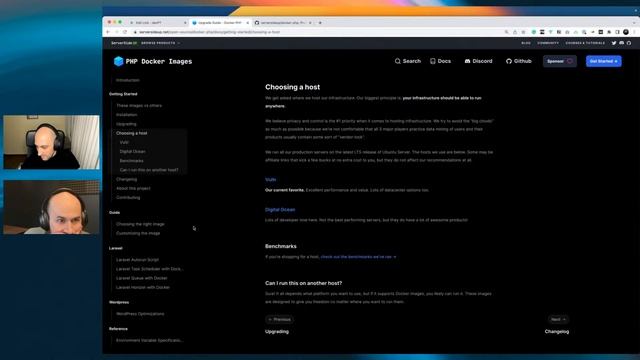This screenshot has height=360, width=640.
Task: Open Laravel Automations Script sidebar item
Action: point(137,260)
